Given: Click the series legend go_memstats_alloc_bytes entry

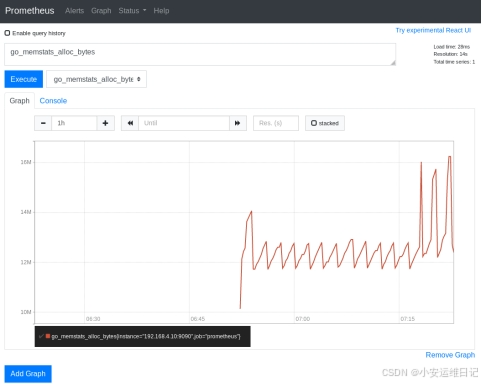Looking at the screenshot, I should (x=146, y=336).
